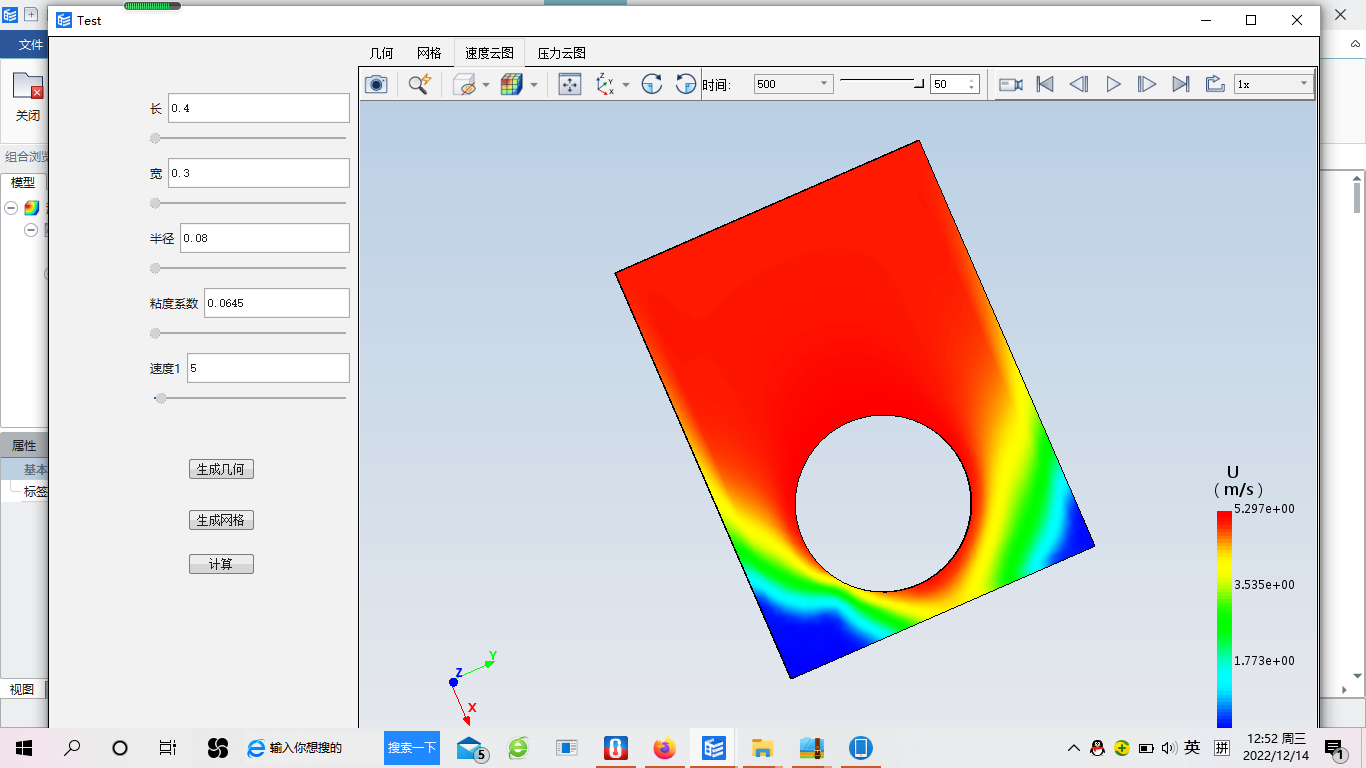Click the slider handle under 宽
1366x768 pixels.
point(155,203)
